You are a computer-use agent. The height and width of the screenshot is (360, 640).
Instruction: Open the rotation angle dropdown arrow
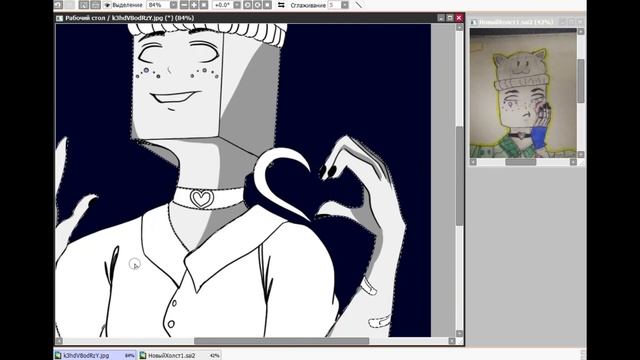(237, 5)
